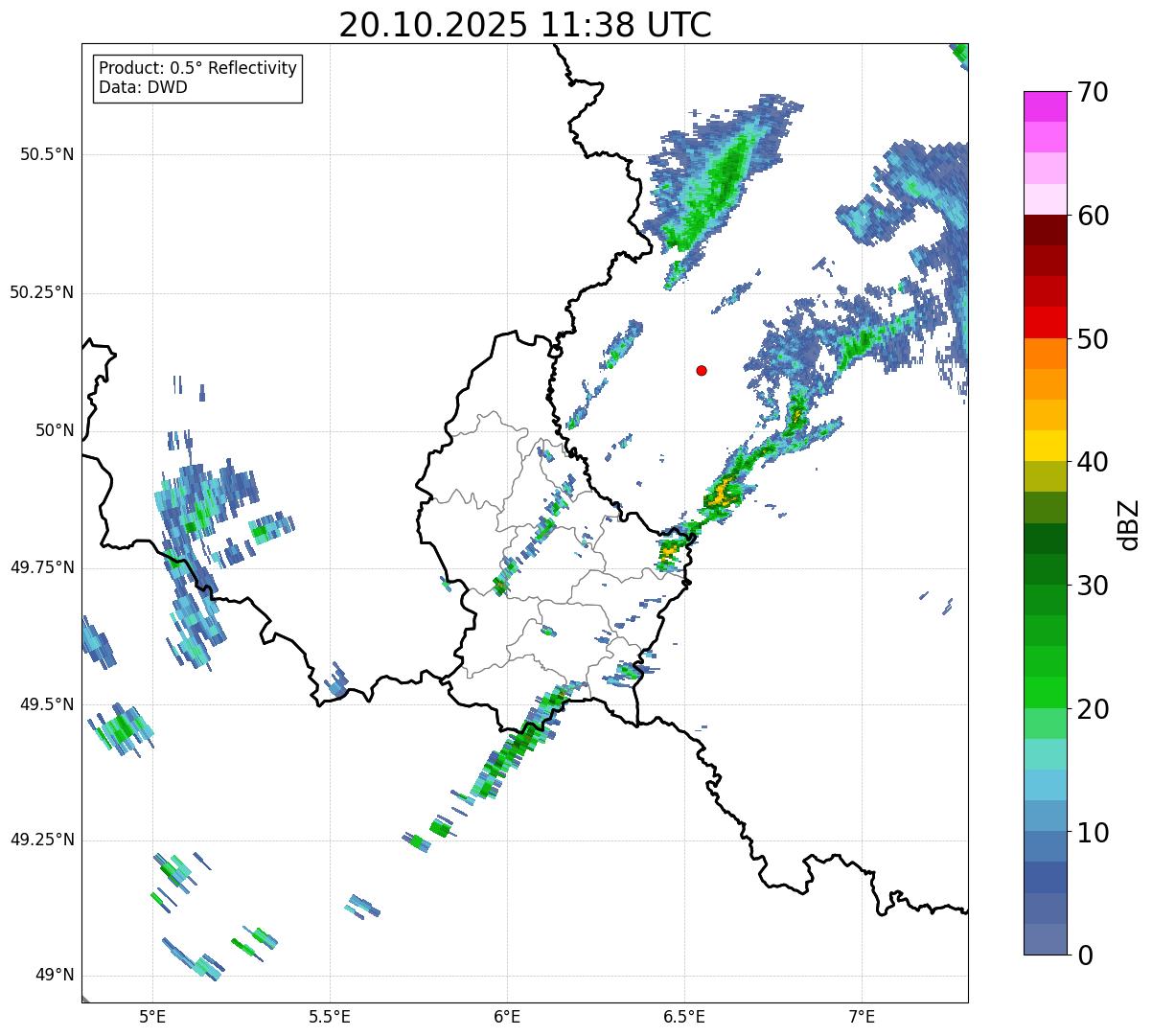1152x1036 pixels.
Task: Click the dBZ colorbar axis label
Action: (x=1129, y=523)
